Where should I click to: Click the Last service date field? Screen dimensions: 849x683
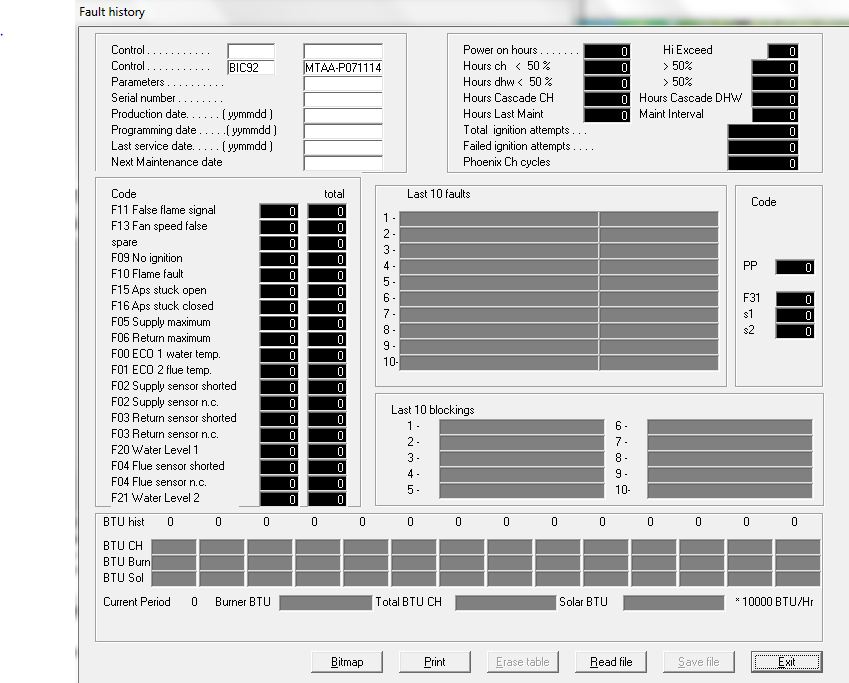click(x=342, y=146)
